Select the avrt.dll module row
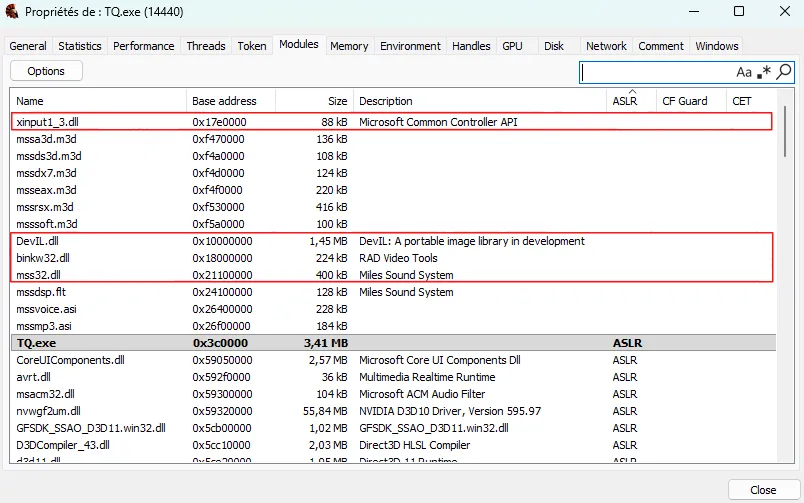Image resolution: width=804 pixels, height=503 pixels. click(393, 377)
